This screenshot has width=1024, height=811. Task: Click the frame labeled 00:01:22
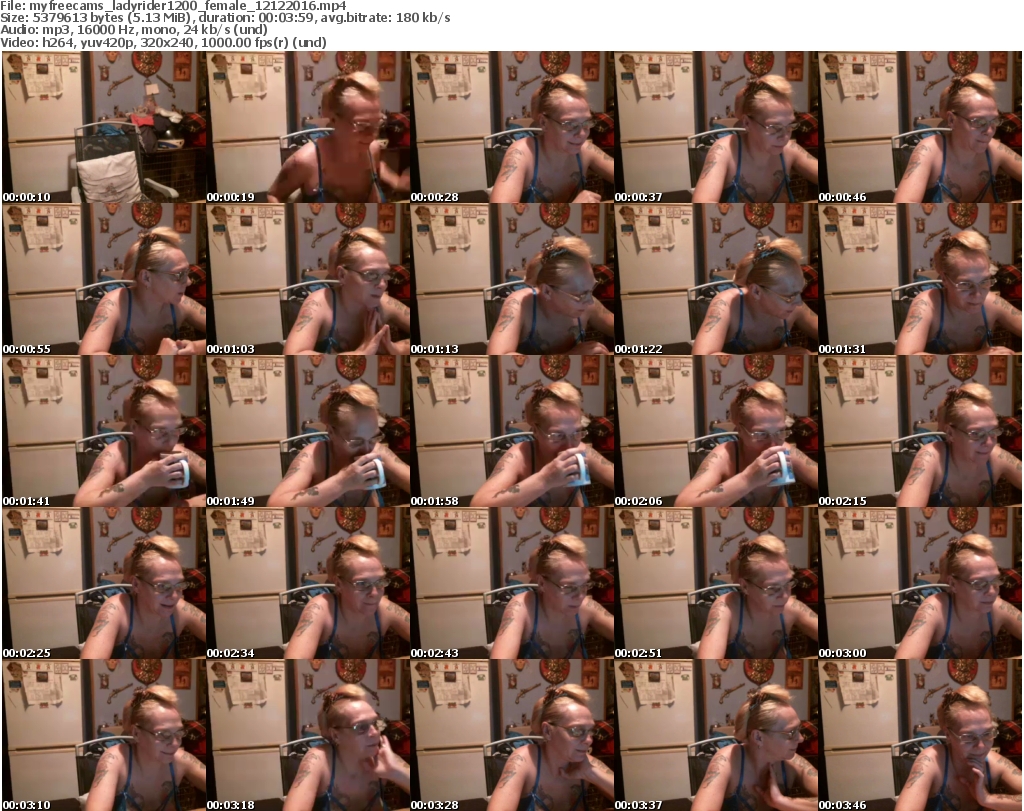coord(715,279)
